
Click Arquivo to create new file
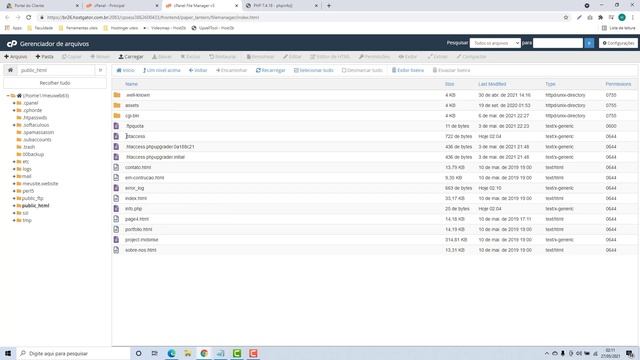[16, 56]
